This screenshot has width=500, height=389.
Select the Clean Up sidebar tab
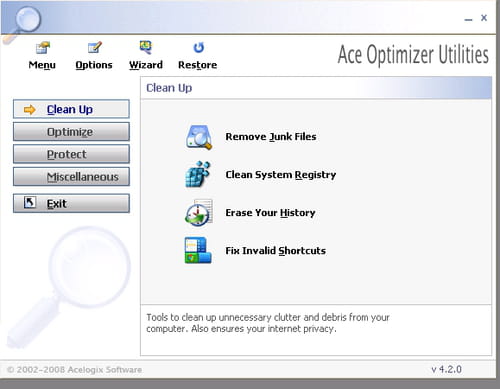click(71, 109)
